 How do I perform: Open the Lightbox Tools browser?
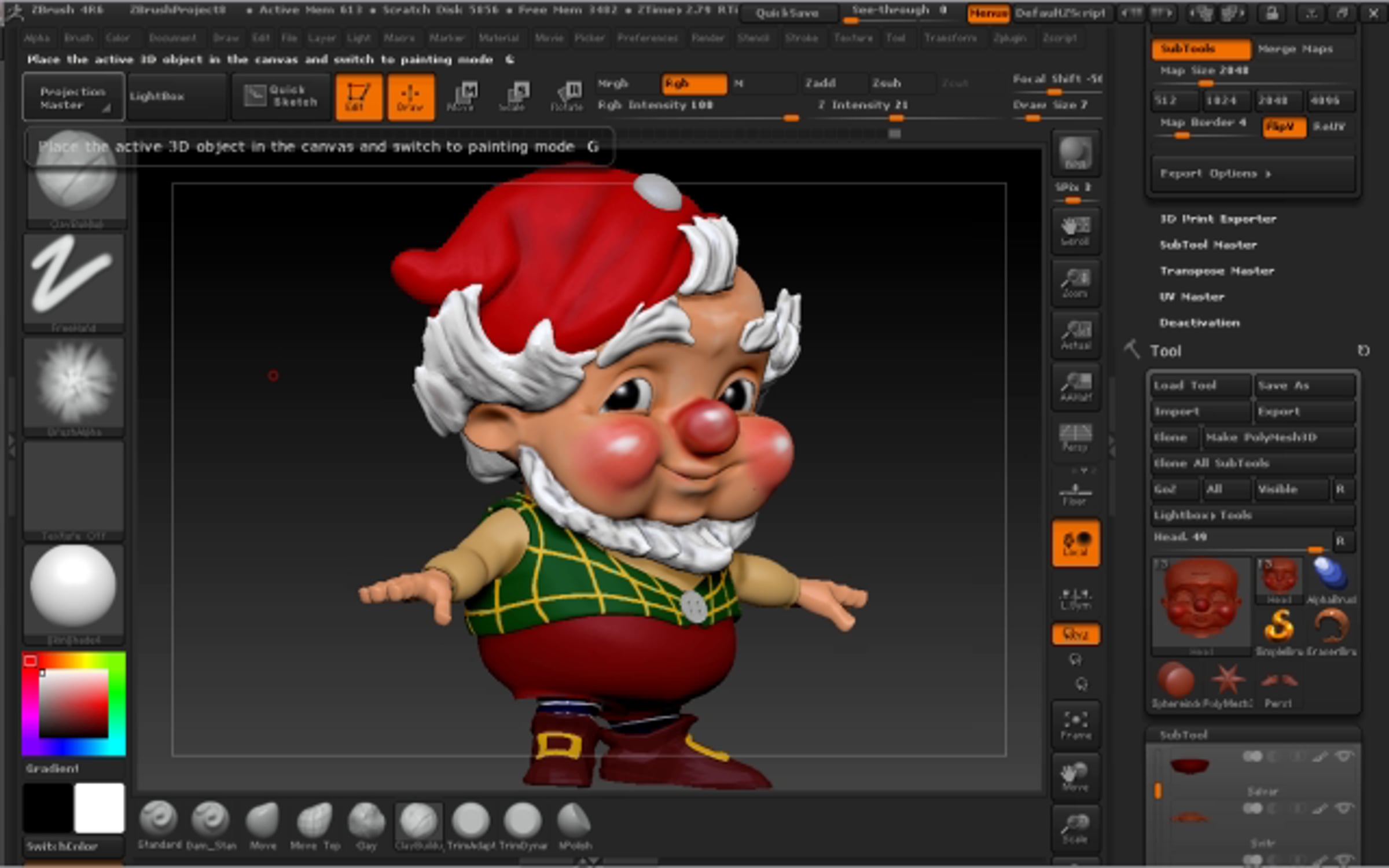pyautogui.click(x=1252, y=515)
